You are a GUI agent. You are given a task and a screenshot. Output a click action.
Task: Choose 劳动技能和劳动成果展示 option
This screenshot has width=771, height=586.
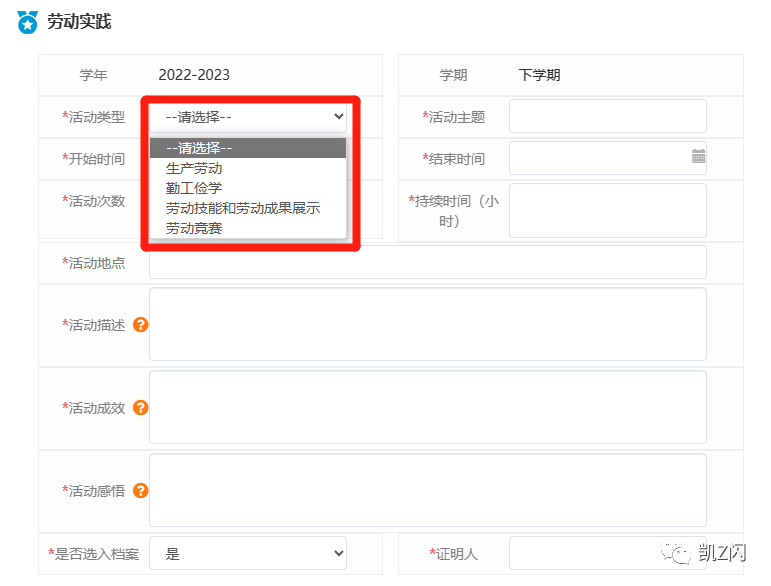click(x=243, y=208)
